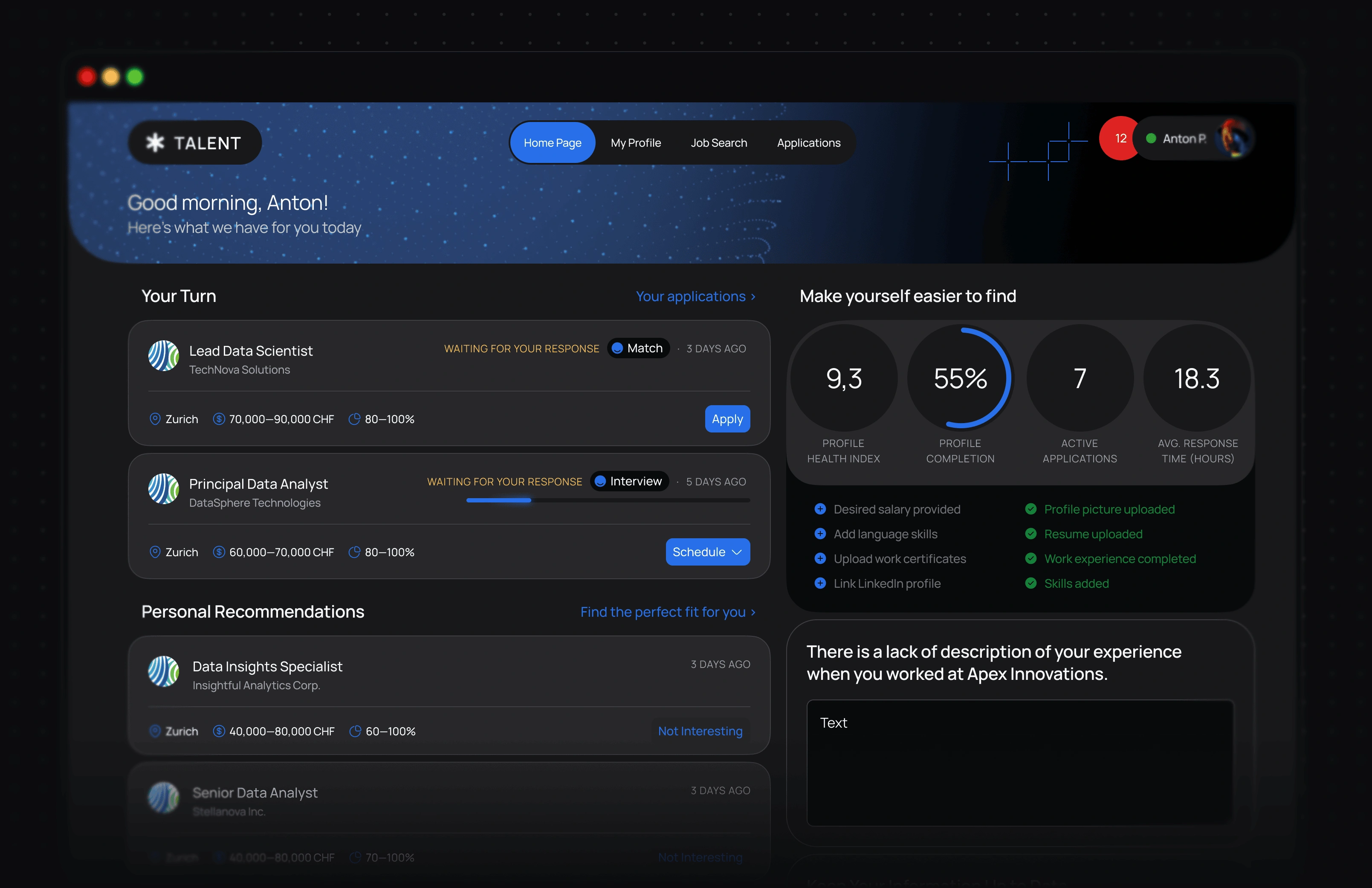Click plus icon beside Upload work certificates
This screenshot has height=888, width=1372.
[x=820, y=558]
